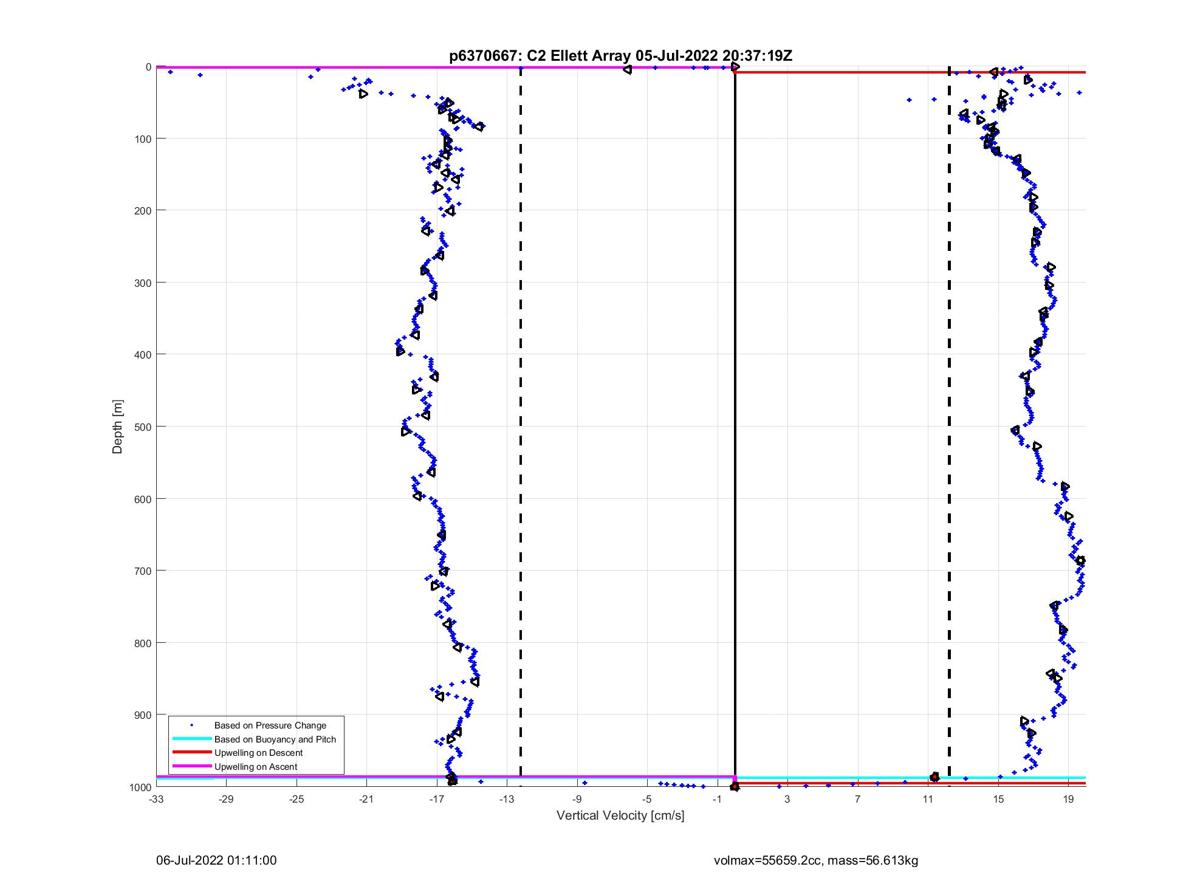
Task: Click the 100 depth tick label
Action: pyautogui.click(x=142, y=138)
